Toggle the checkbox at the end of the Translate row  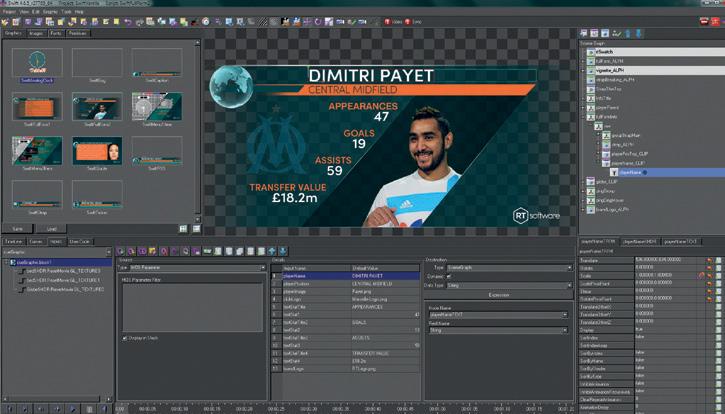pos(719,260)
